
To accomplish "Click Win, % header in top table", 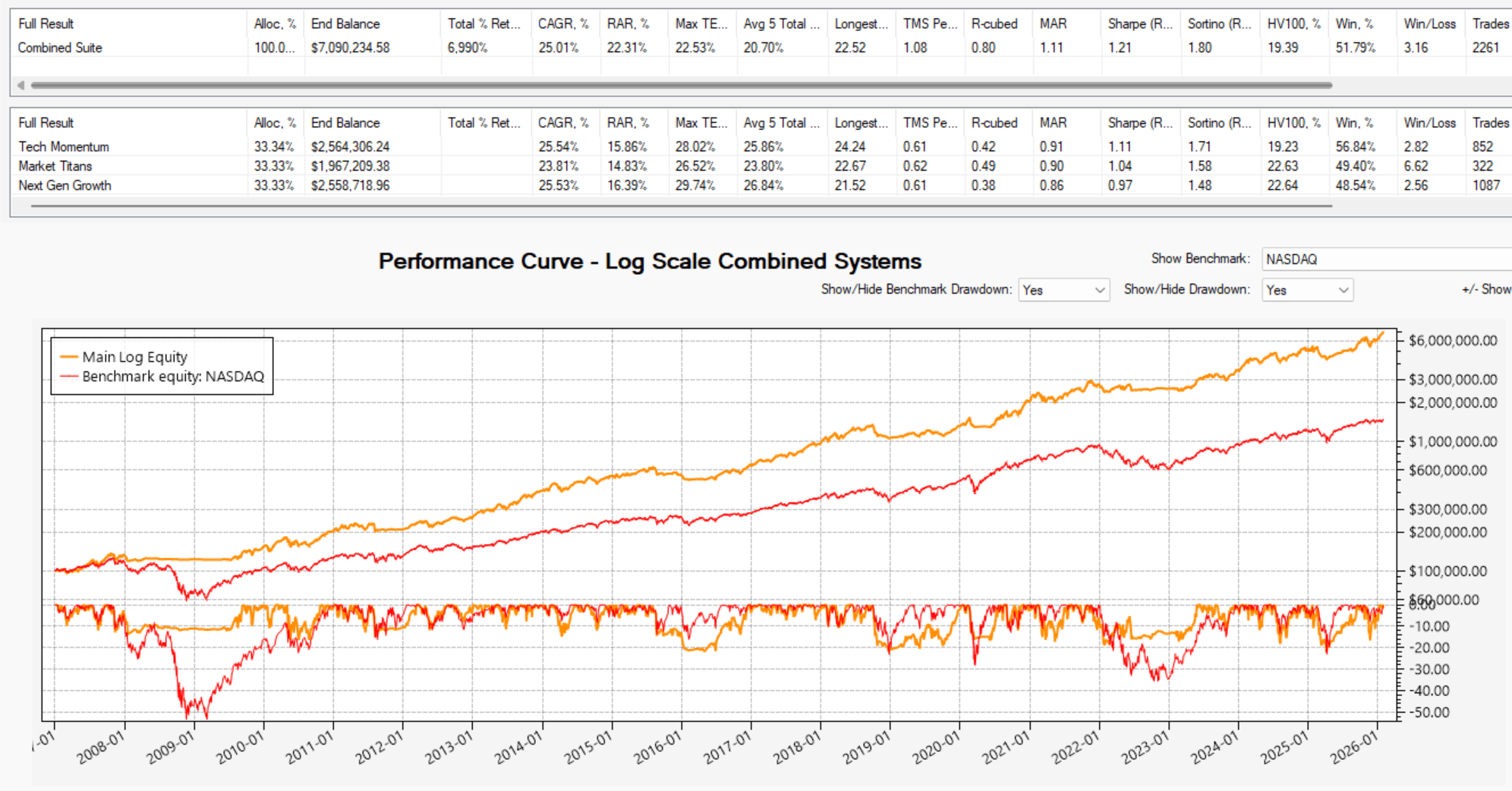I will [x=1354, y=24].
